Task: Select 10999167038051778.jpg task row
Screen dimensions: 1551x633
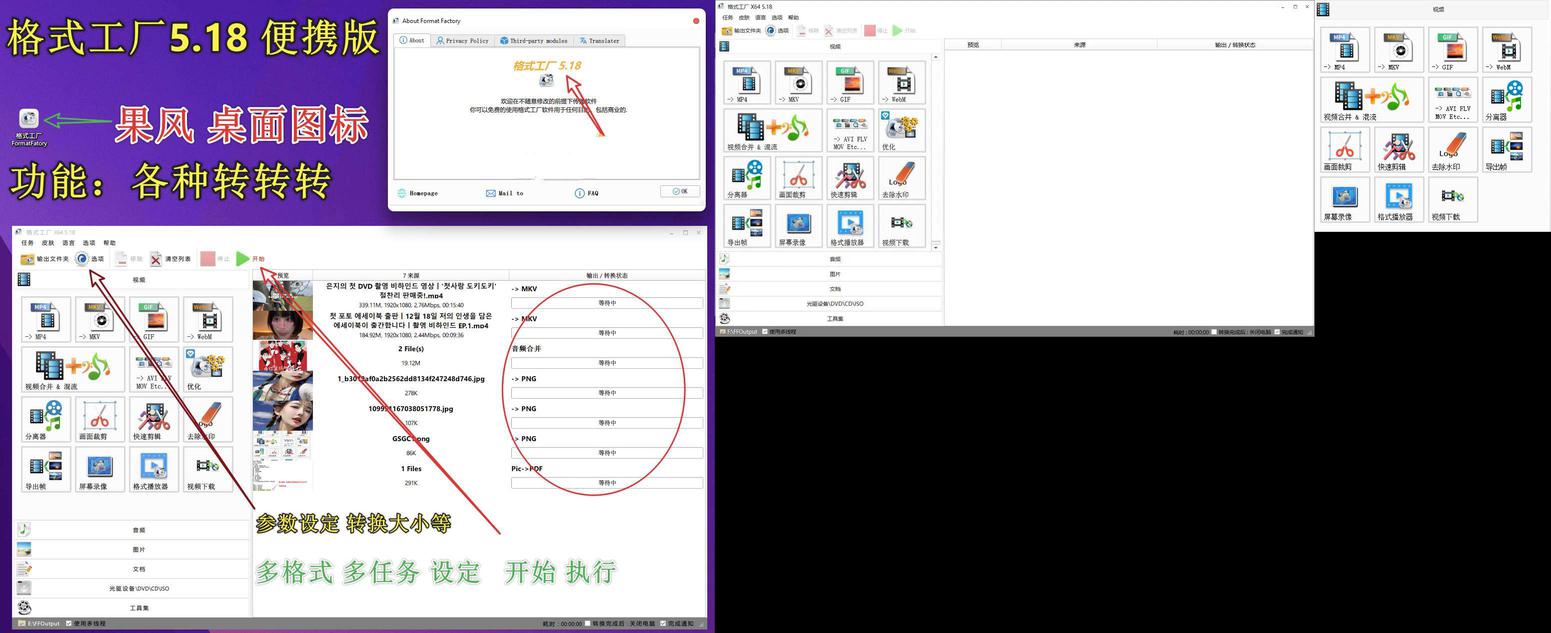Action: click(479, 415)
